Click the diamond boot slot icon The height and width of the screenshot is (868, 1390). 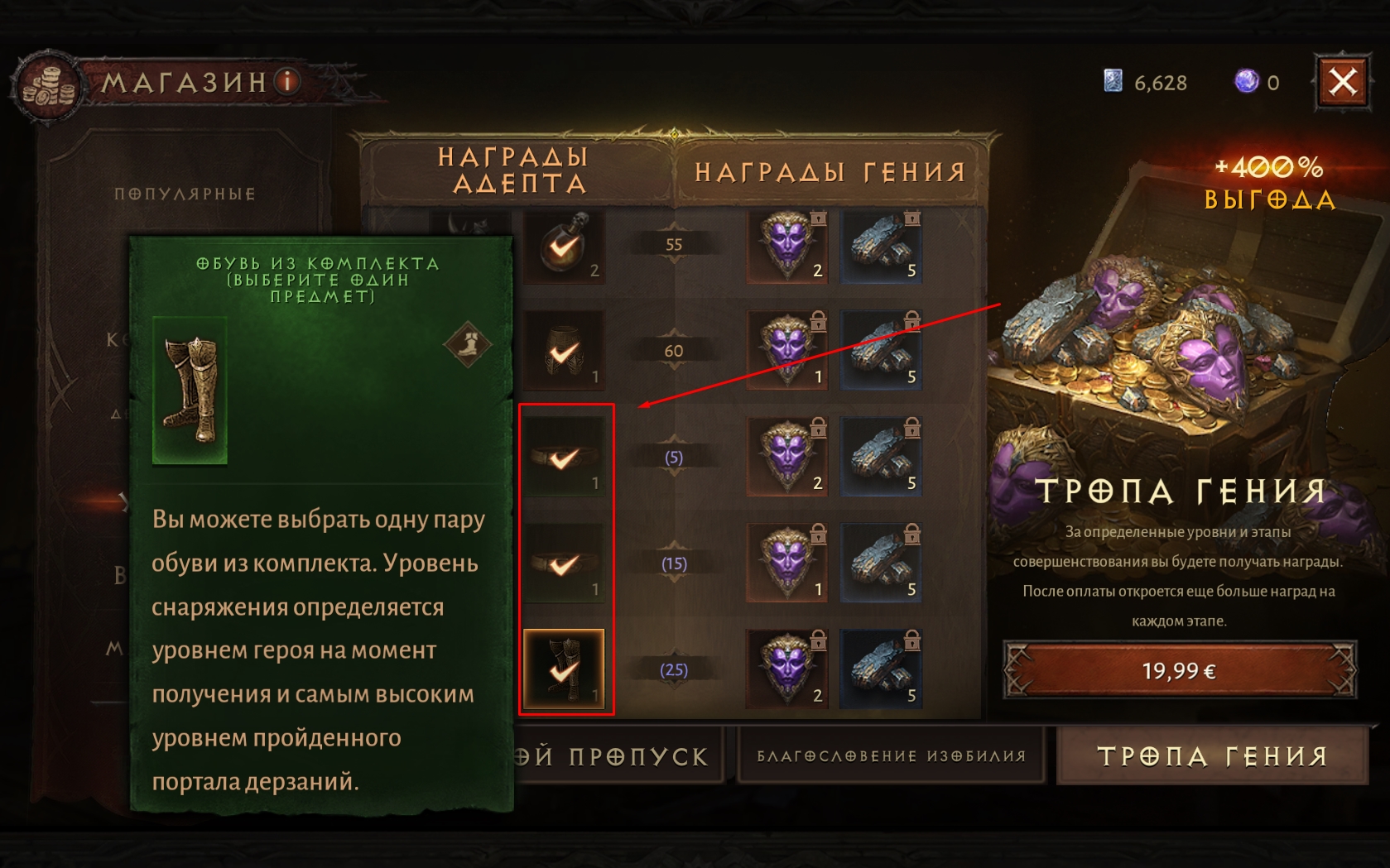467,344
